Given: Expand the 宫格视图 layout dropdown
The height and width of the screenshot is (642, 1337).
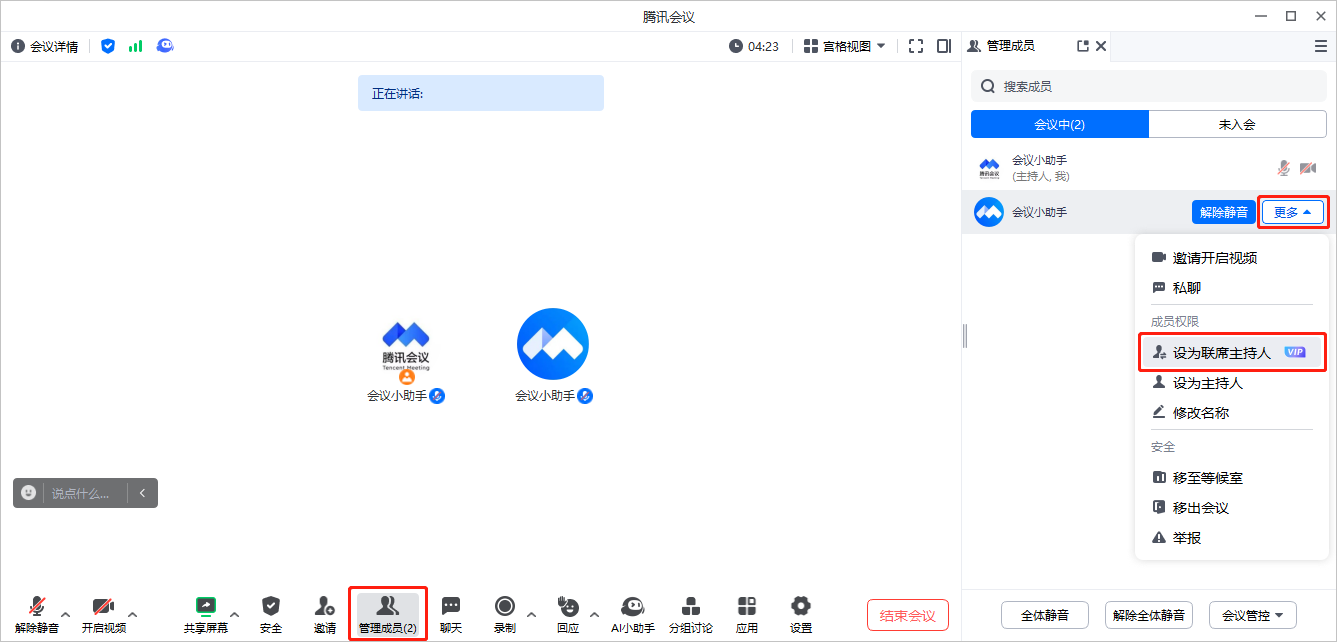Looking at the screenshot, I should 845,46.
